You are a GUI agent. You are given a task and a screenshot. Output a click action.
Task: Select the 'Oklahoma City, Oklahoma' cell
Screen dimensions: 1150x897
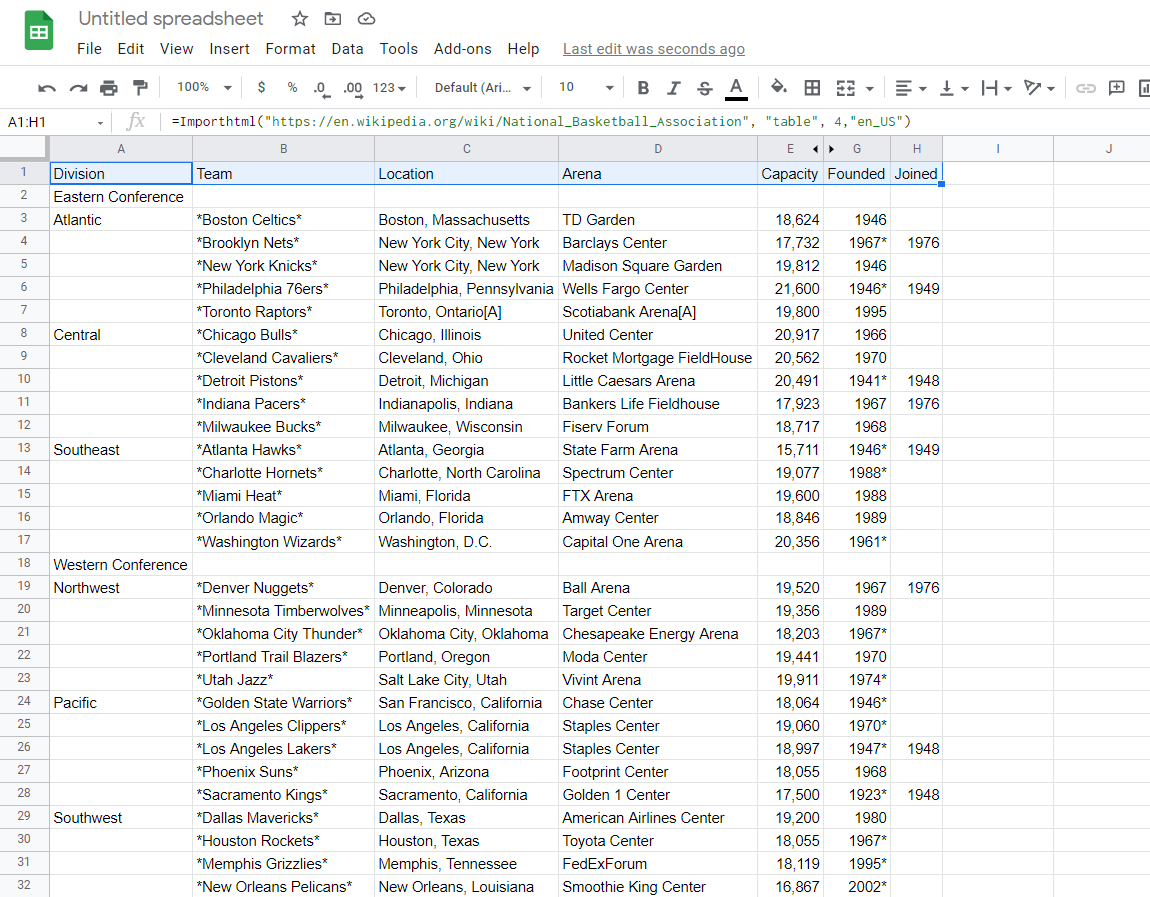coord(466,633)
